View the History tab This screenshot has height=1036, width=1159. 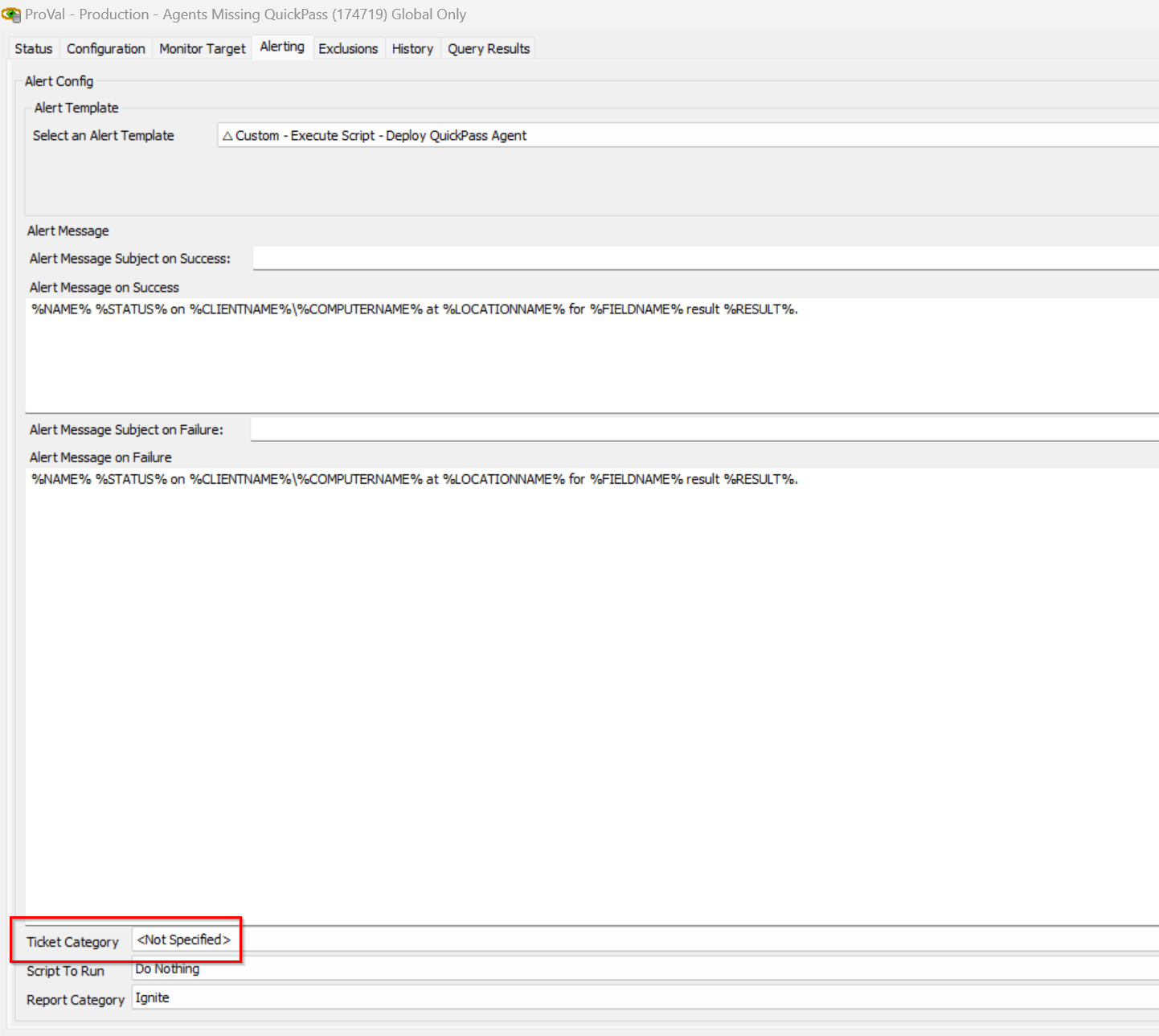tap(412, 49)
